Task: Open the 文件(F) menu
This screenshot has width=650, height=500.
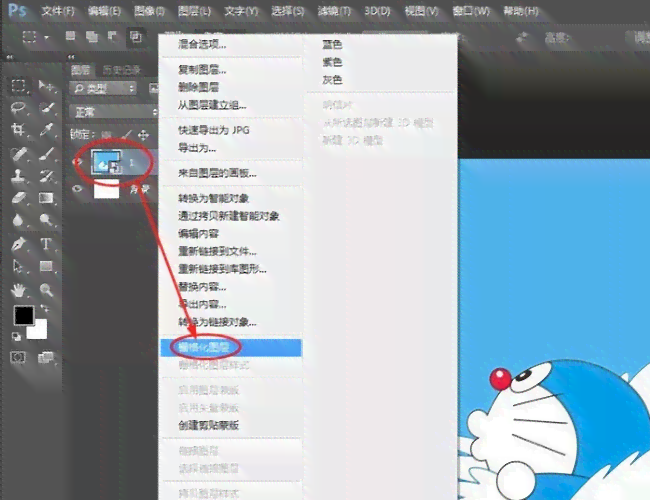Action: [x=58, y=11]
